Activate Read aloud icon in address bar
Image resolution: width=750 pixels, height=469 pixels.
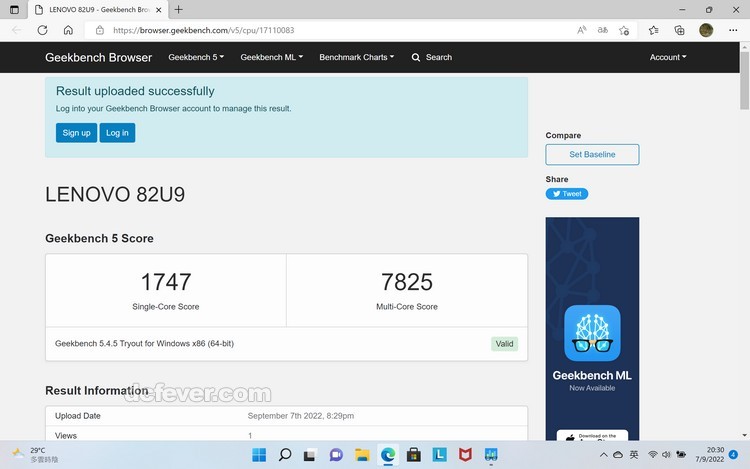pos(582,30)
